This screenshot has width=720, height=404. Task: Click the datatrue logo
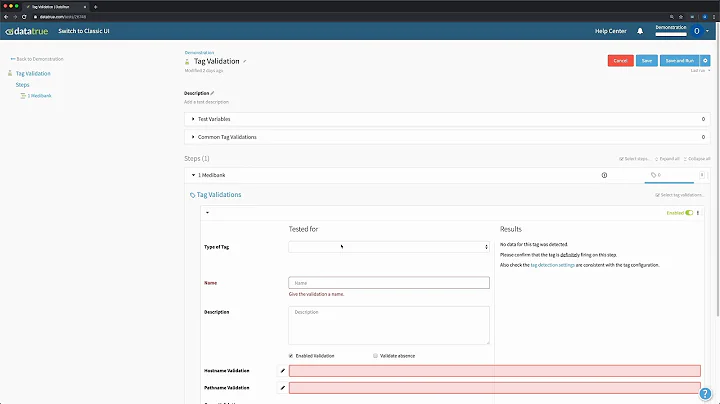point(27,31)
